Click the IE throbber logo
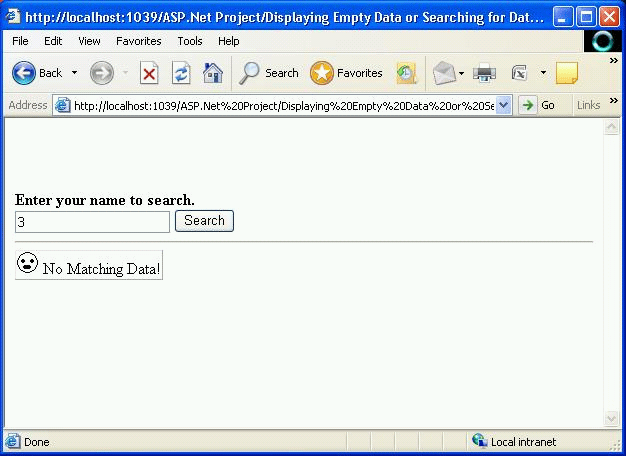This screenshot has height=456, width=626. (603, 41)
